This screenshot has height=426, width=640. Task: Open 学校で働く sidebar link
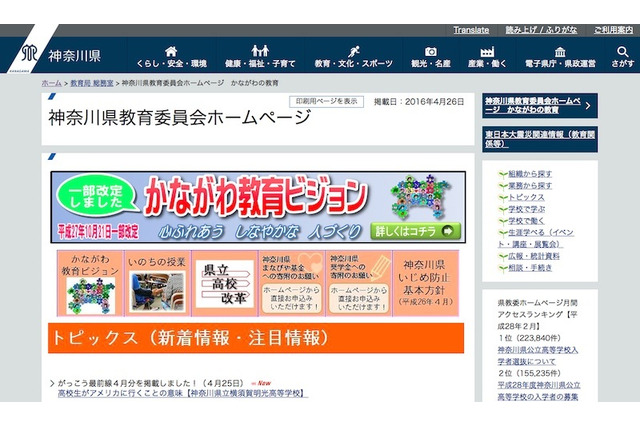click(x=526, y=221)
